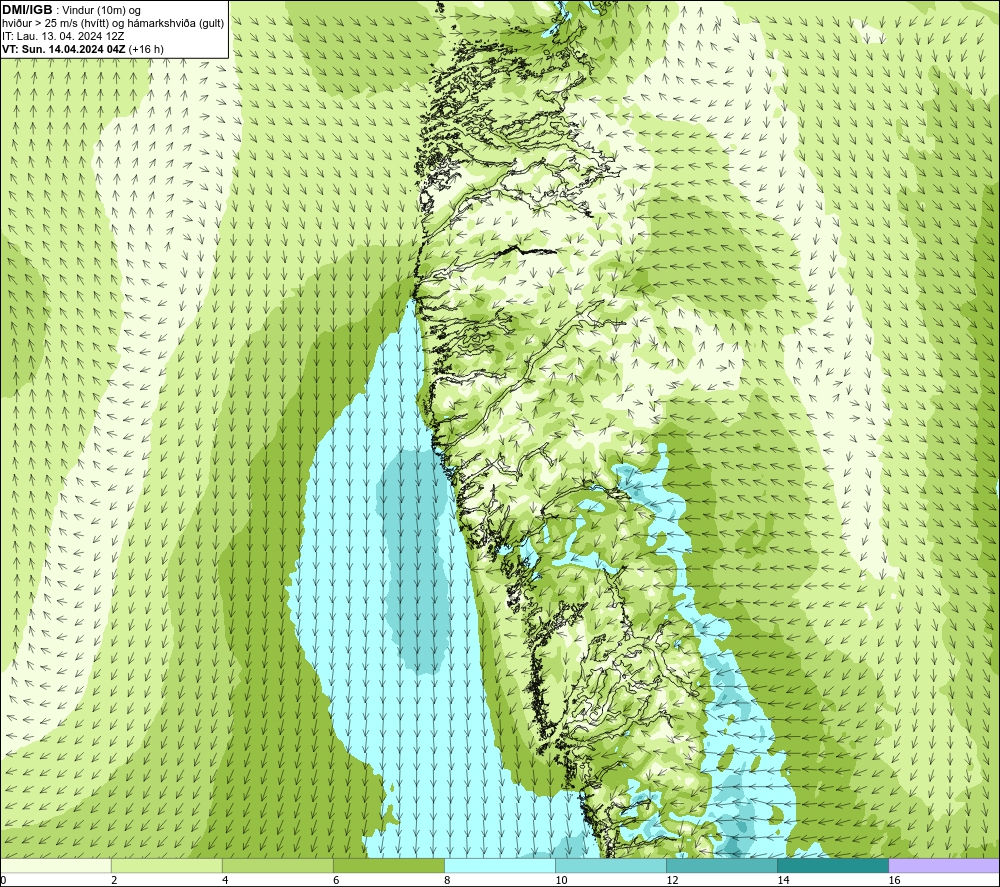Click the 10–12 m/s cyan legend swatch

(x=611, y=865)
